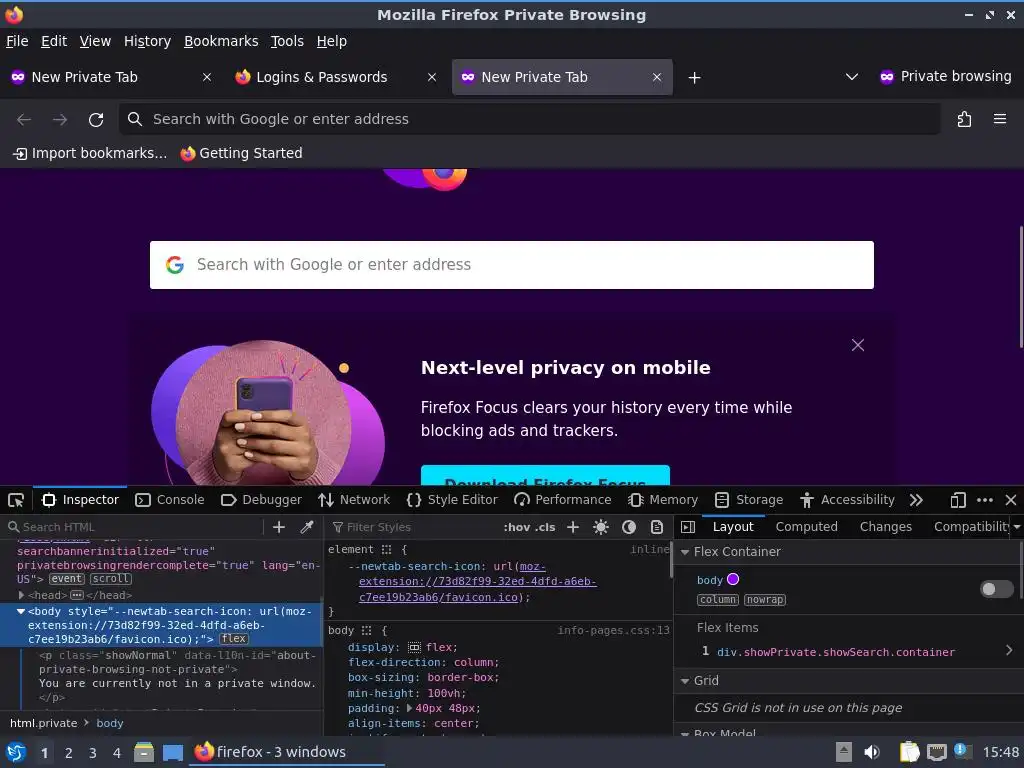Grab a color with the eyedropper icon

coord(307,527)
